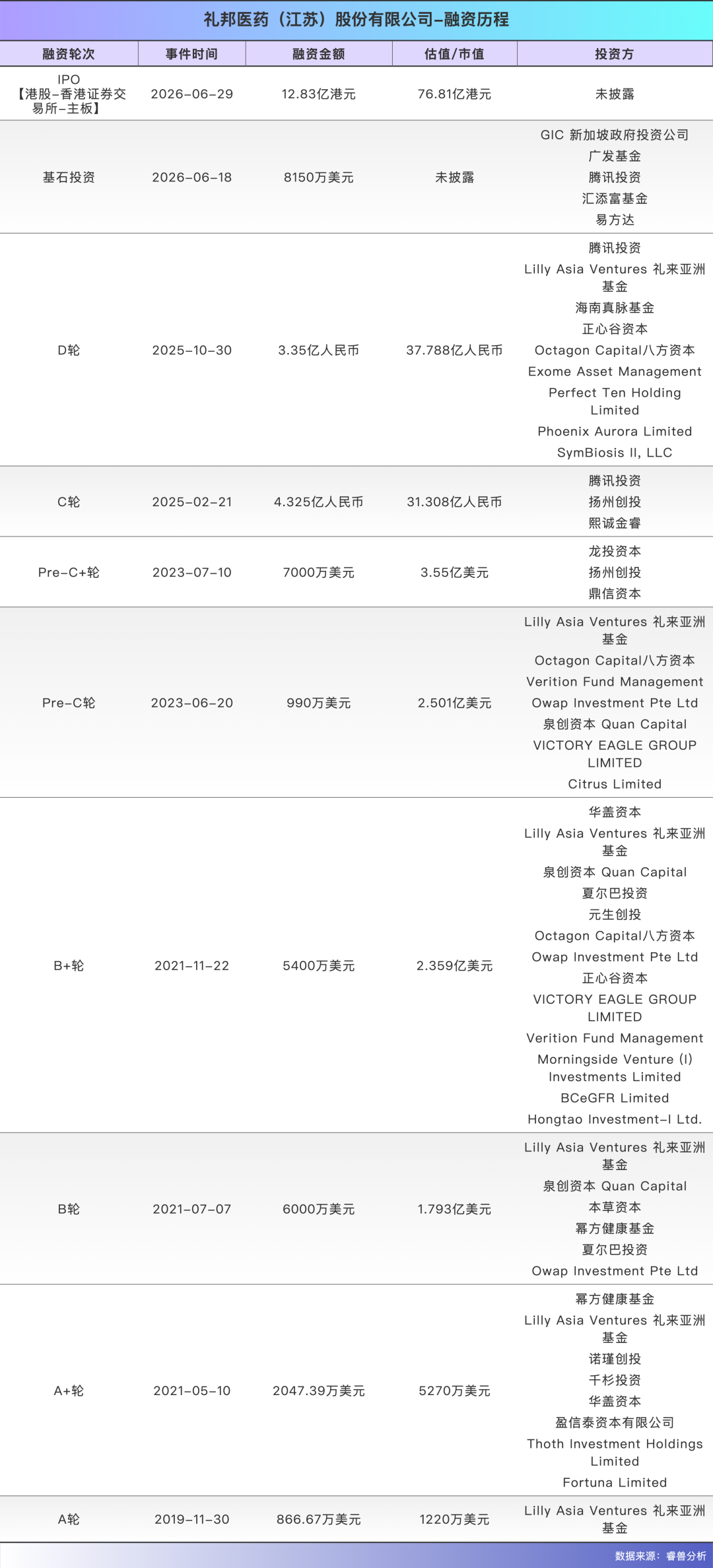Select investor 盈信泰资本有限公司

[x=615, y=1423]
